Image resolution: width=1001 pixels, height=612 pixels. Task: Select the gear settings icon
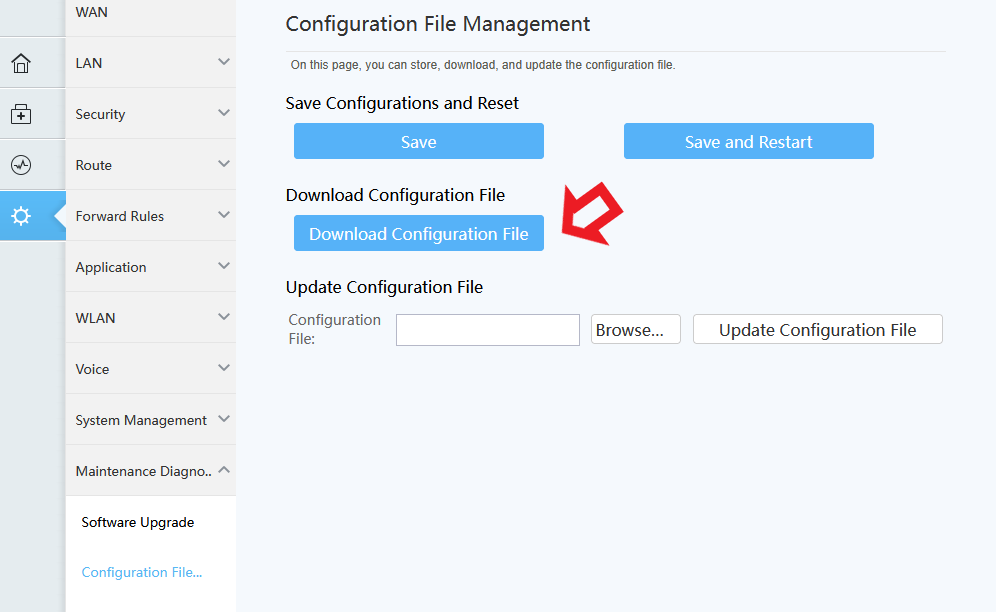[x=21, y=216]
